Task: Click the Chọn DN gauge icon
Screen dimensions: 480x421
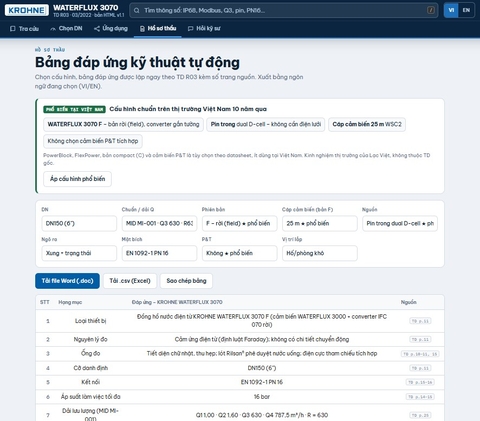Action: point(53,29)
